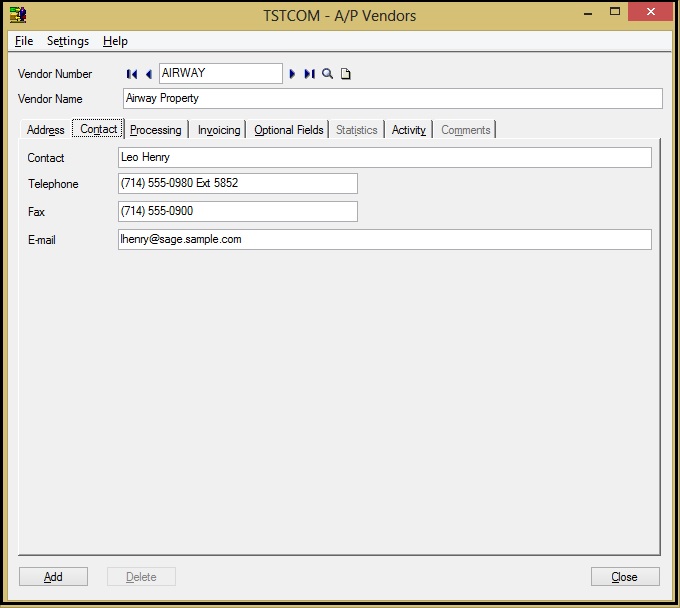This screenshot has height=608, width=680.
Task: Close window with red X
Action: (650, 12)
